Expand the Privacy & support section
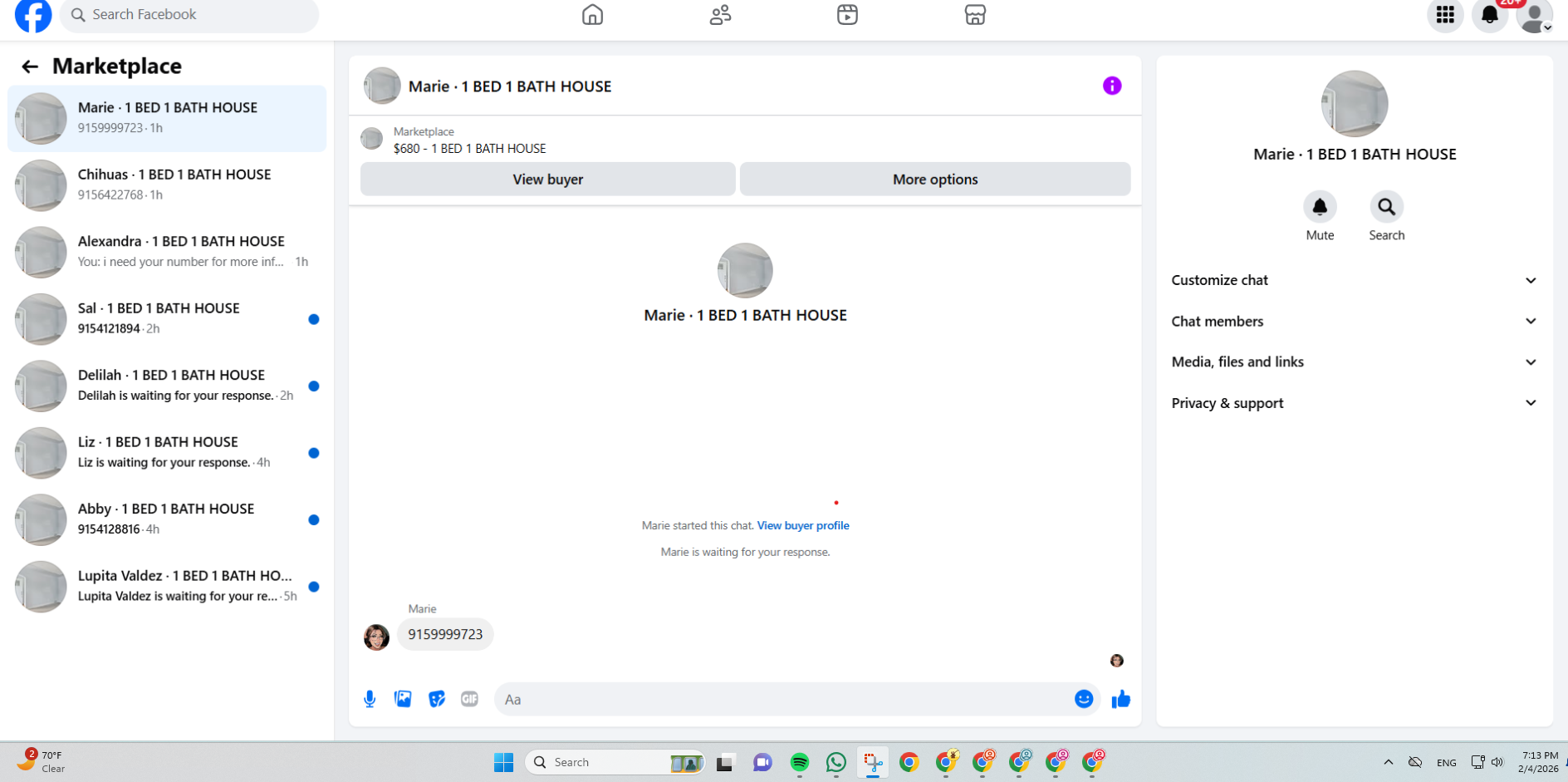 pyautogui.click(x=1355, y=403)
